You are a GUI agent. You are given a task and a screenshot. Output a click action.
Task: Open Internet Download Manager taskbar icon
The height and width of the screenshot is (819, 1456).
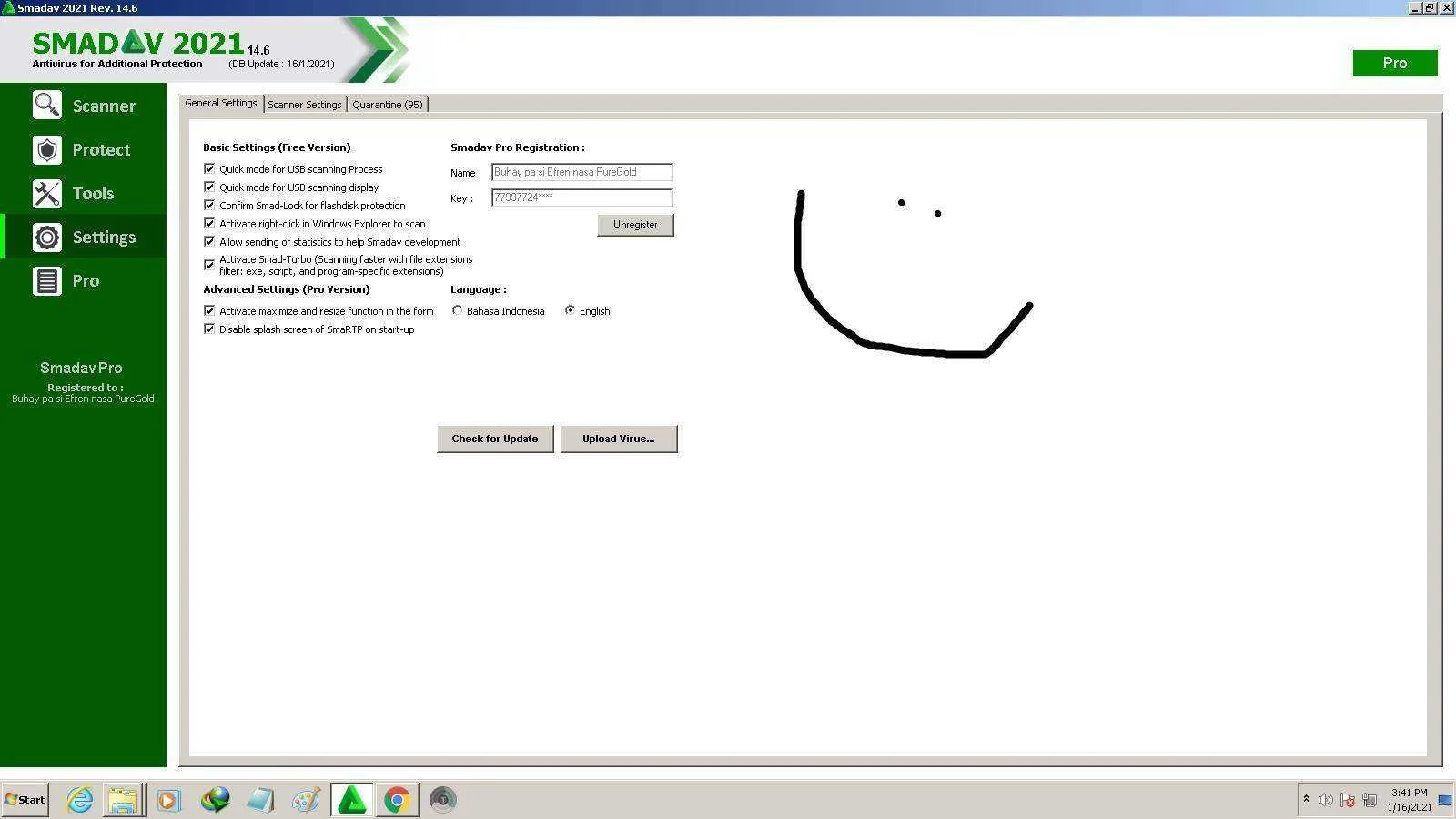pos(215,800)
